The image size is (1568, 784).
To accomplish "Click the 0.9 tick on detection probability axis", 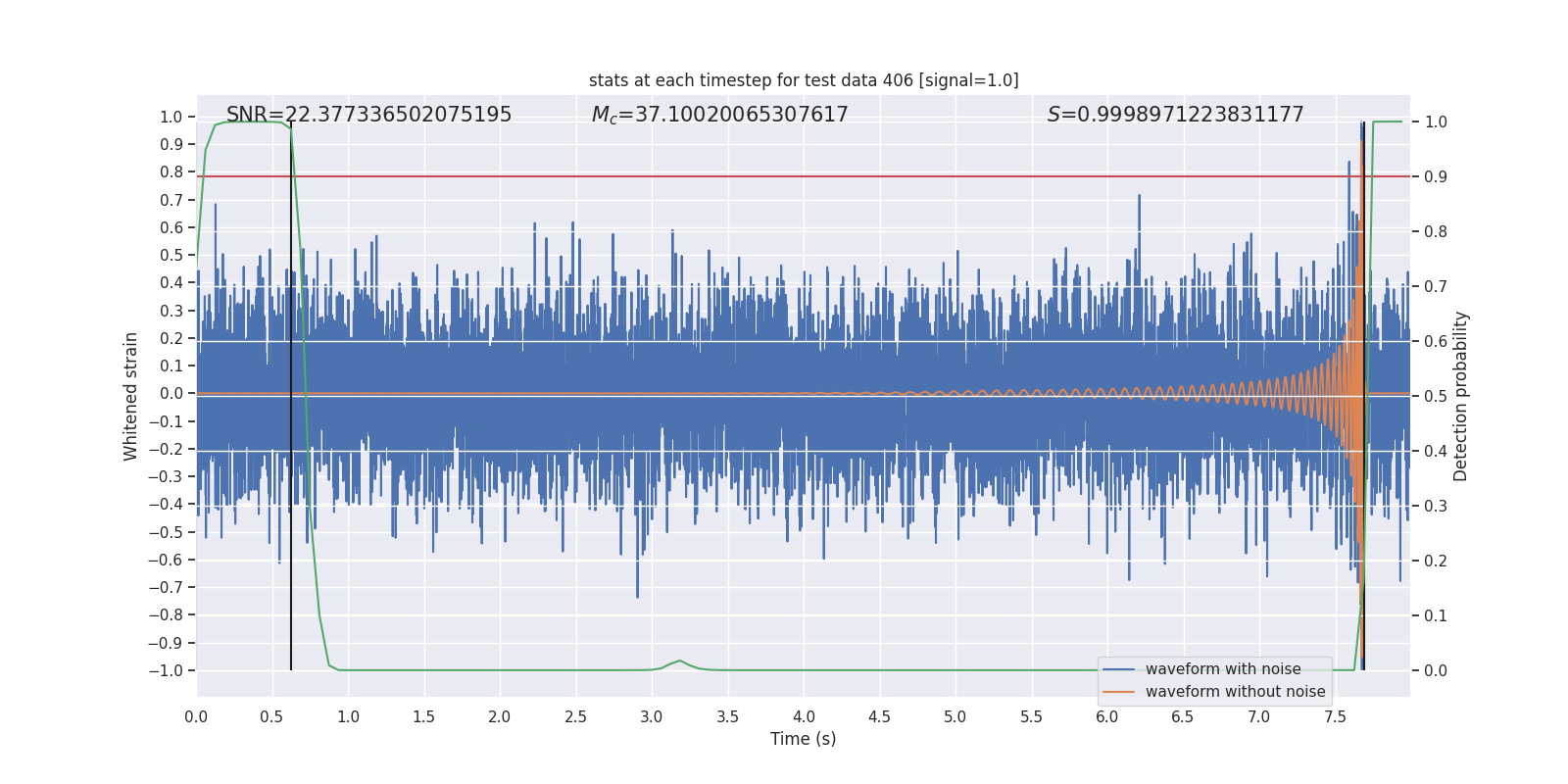I will pyautogui.click(x=1436, y=176).
